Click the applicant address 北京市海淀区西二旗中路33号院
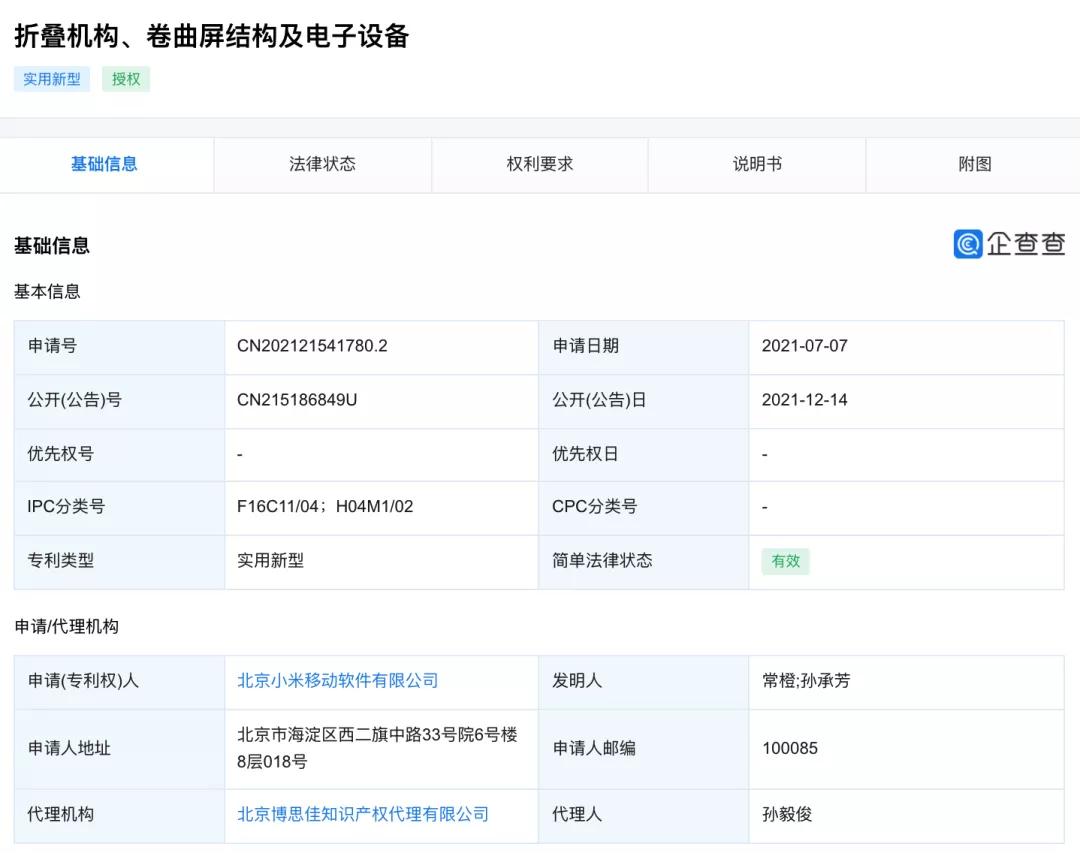The height and width of the screenshot is (853, 1080). (x=377, y=748)
